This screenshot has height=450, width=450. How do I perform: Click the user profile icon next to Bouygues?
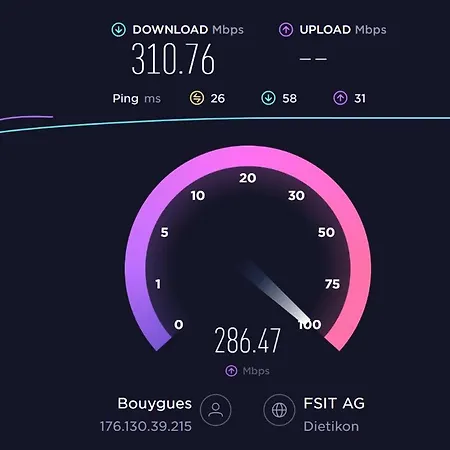tap(216, 410)
